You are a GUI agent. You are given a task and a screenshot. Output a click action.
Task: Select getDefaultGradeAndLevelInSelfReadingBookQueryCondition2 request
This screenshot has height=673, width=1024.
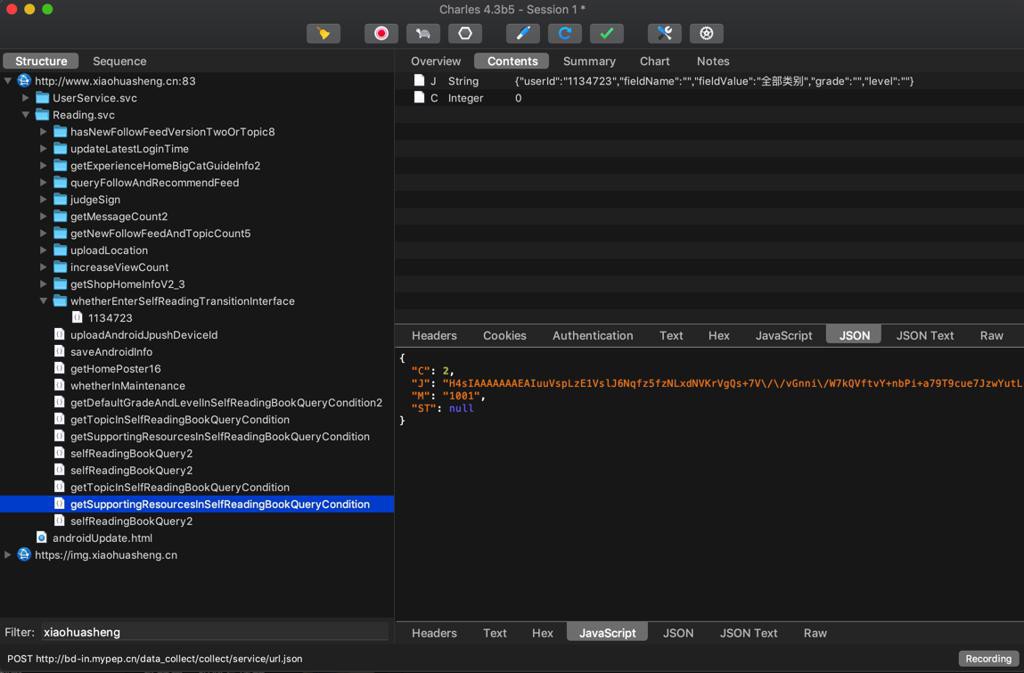point(226,403)
